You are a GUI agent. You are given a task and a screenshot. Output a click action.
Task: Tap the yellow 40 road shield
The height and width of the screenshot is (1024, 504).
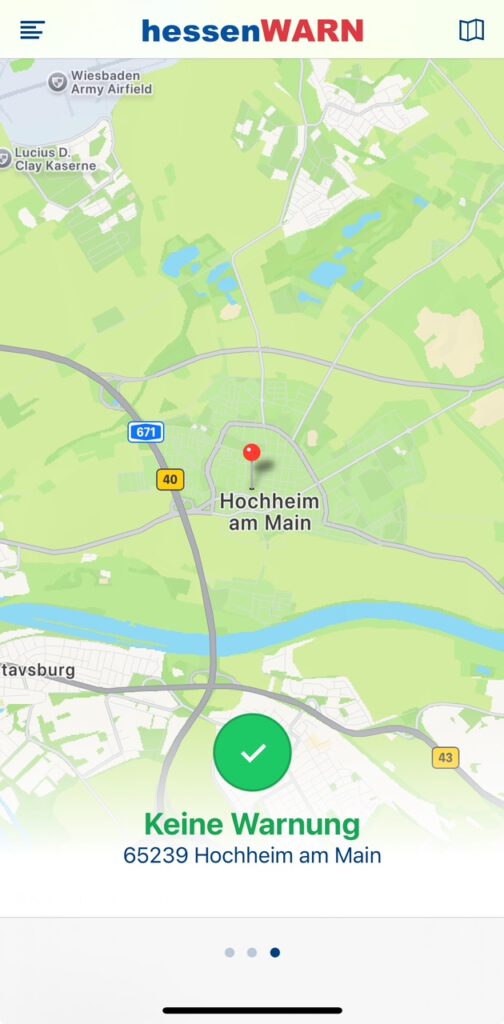[170, 479]
